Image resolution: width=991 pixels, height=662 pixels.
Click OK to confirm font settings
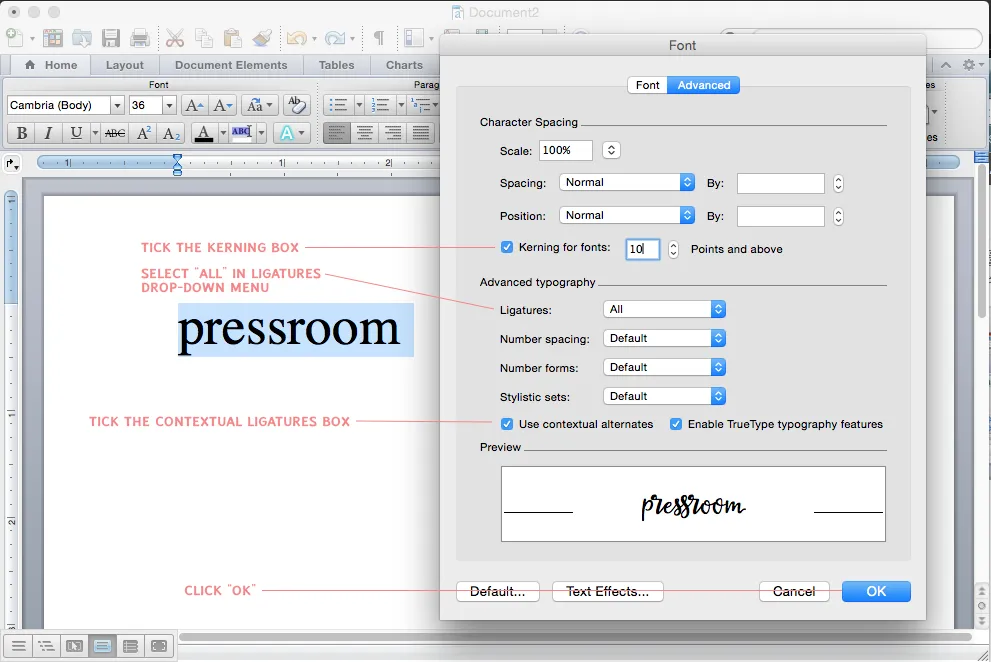pos(876,591)
